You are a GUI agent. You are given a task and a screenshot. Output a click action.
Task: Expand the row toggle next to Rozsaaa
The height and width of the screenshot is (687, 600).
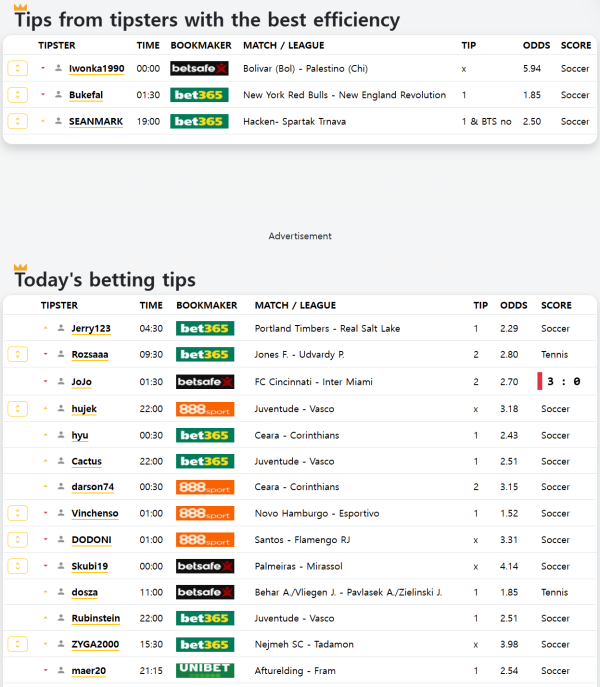[17, 355]
